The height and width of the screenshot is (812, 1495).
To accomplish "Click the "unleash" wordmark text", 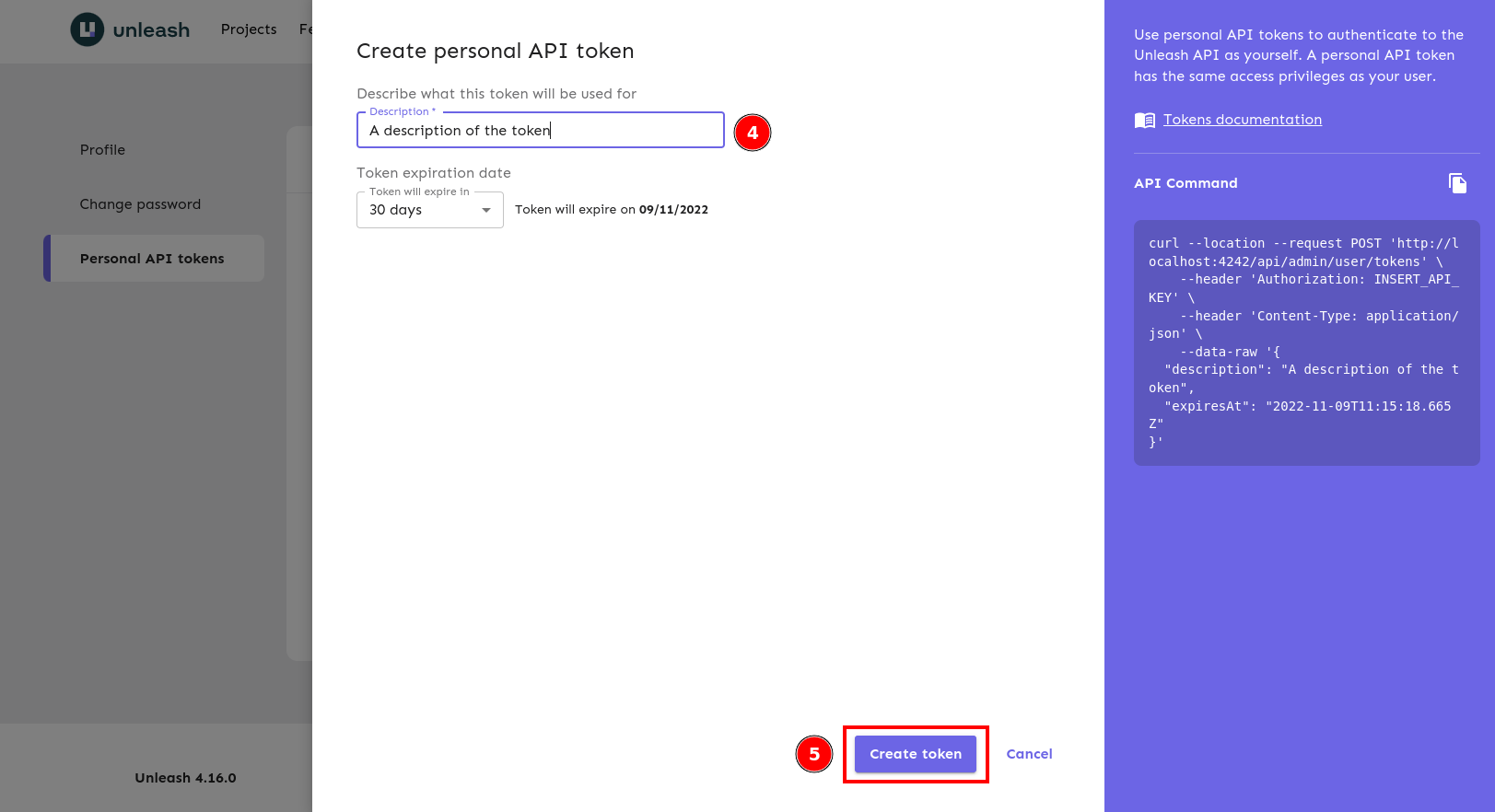I will click(x=151, y=30).
